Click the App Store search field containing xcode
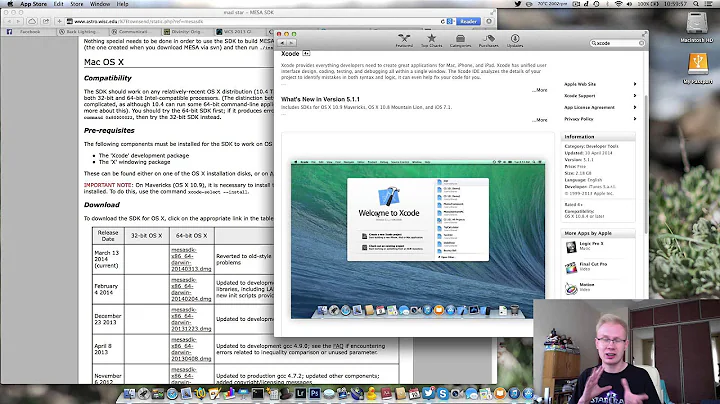This screenshot has width=720, height=404. (x=617, y=43)
